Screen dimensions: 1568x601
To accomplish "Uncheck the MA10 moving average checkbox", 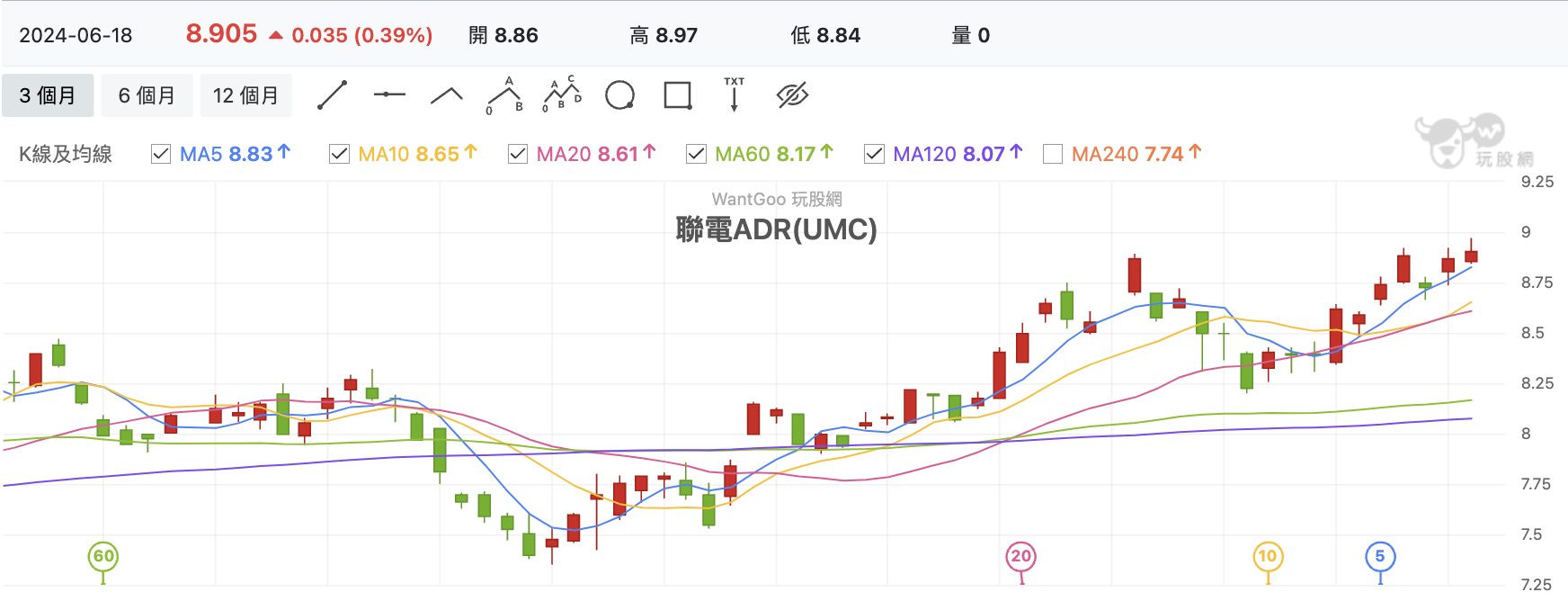I will point(339,154).
